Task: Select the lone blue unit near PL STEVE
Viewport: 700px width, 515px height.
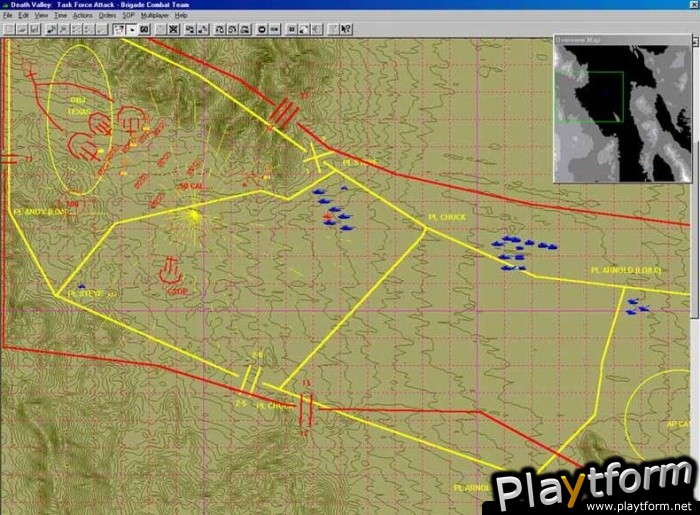Action: (x=81, y=286)
